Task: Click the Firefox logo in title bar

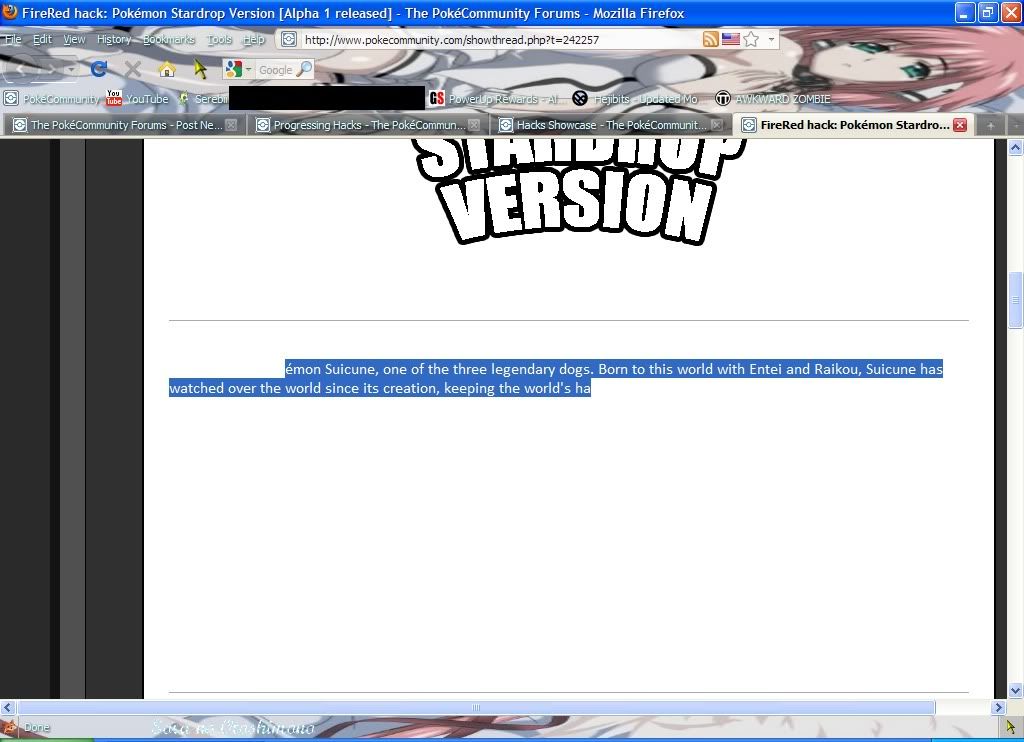Action: pos(10,12)
